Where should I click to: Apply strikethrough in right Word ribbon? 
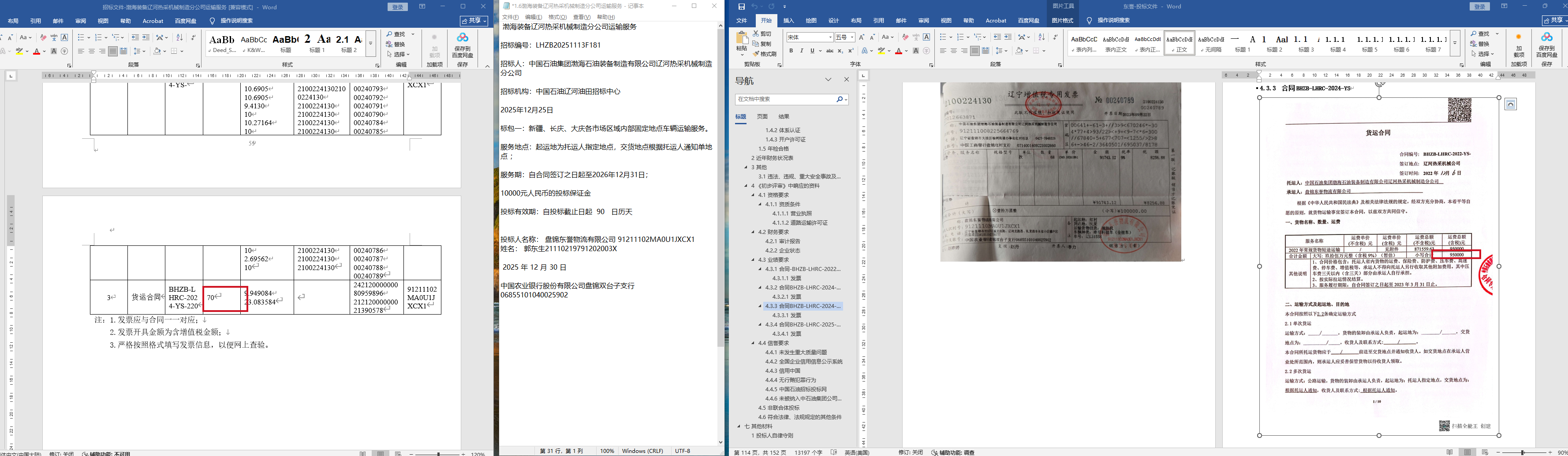(x=830, y=51)
